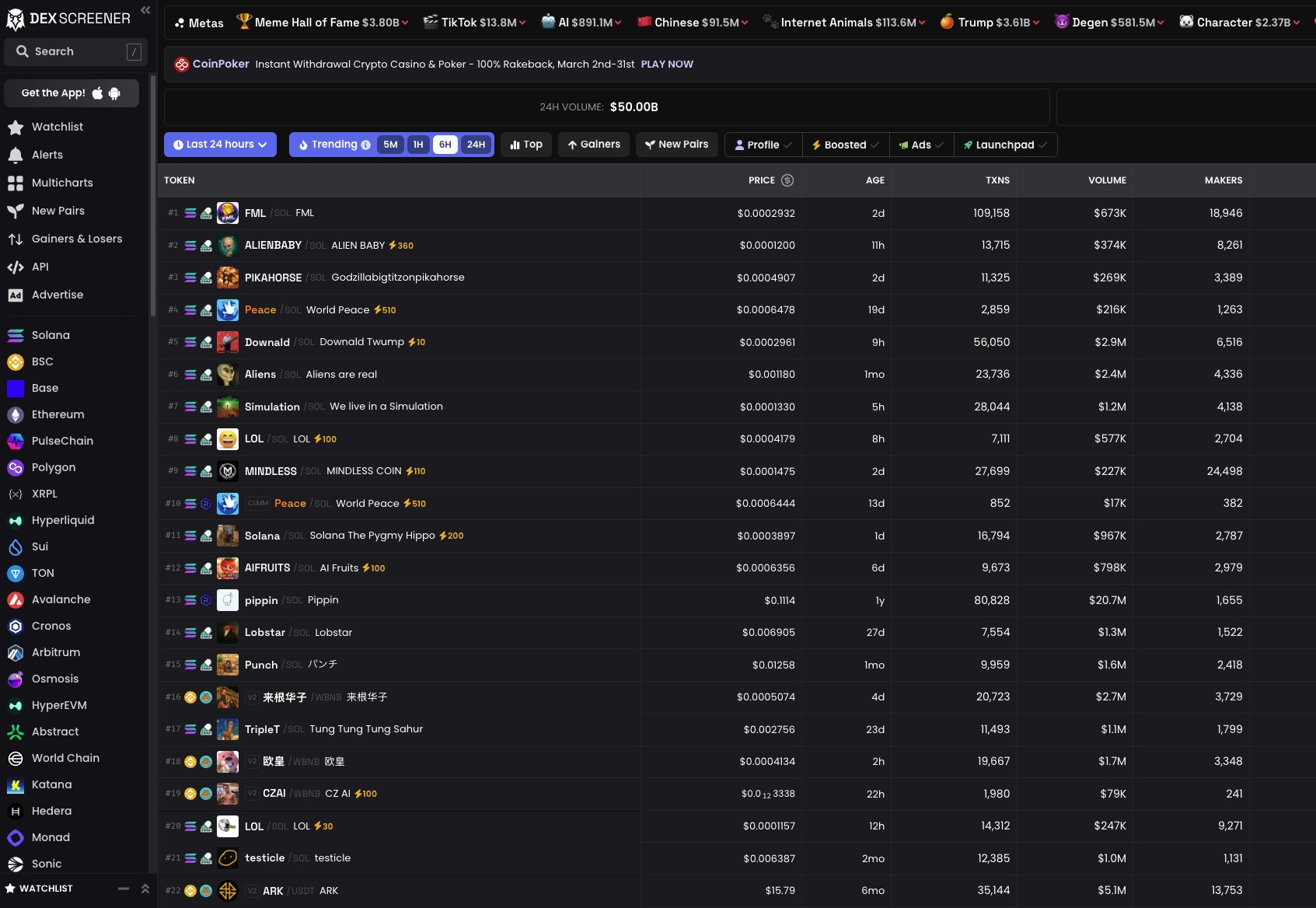
Task: Click the Alerts bell icon
Action: [16, 155]
